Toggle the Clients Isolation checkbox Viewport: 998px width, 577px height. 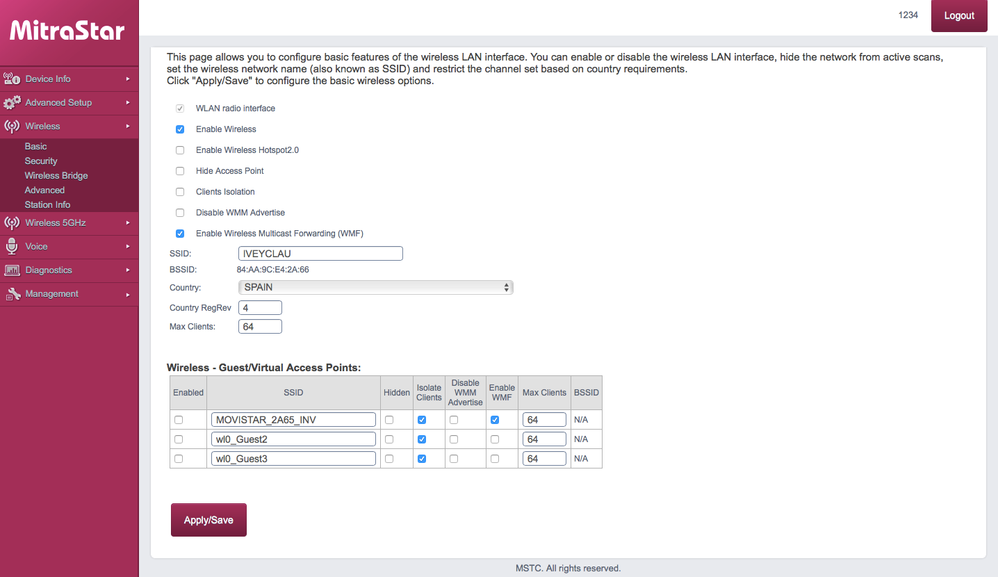[180, 192]
